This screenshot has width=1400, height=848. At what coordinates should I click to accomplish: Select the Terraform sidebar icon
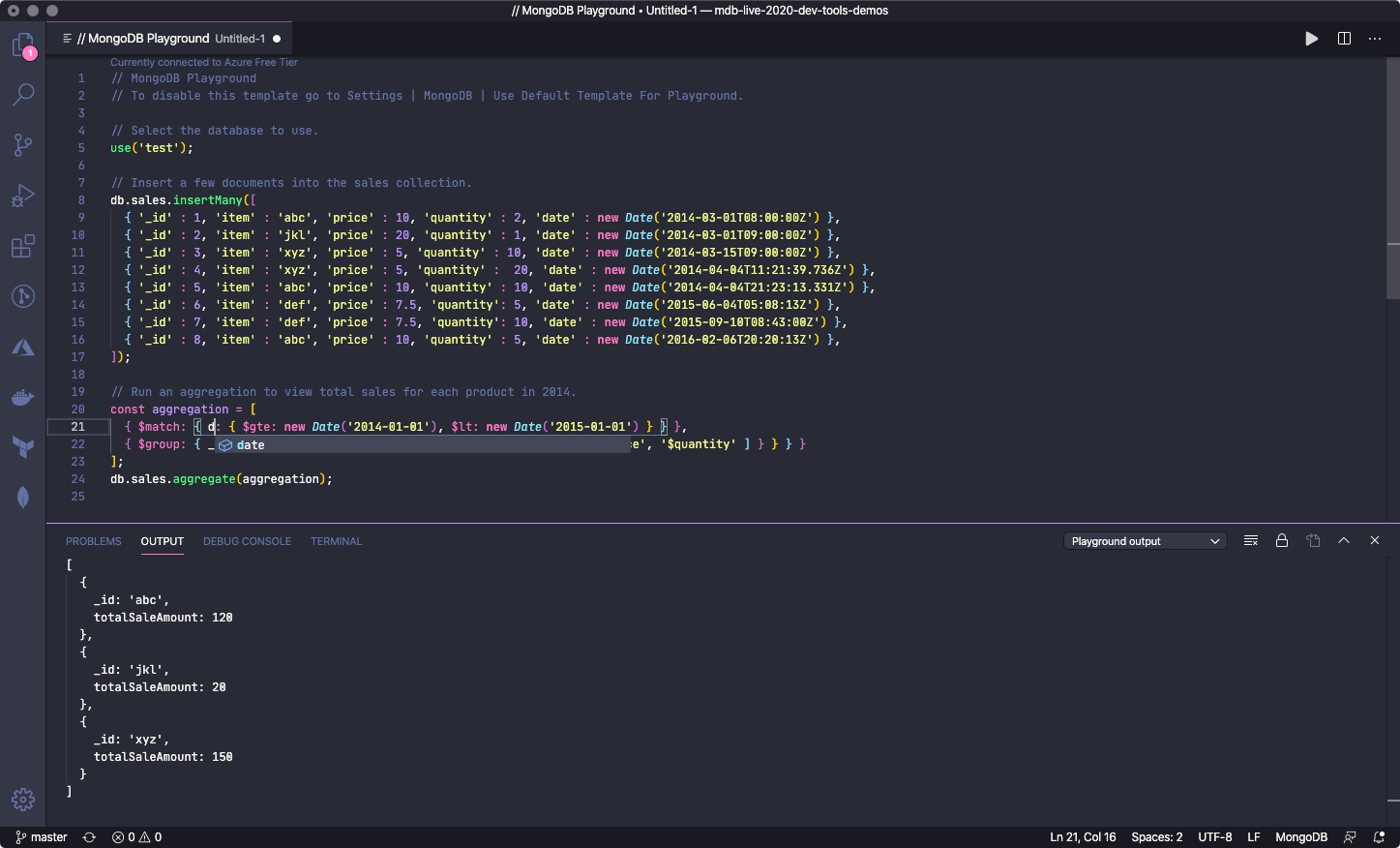pos(22,446)
